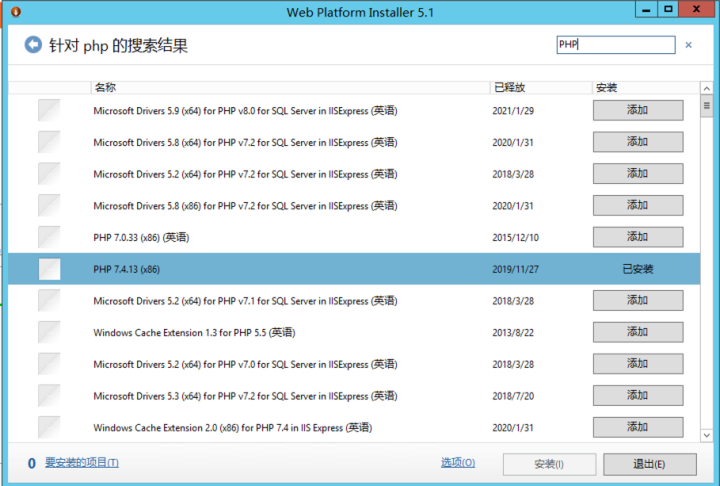This screenshot has width=720, height=486.
Task: Go back using the blue arrow icon
Action: point(33,45)
